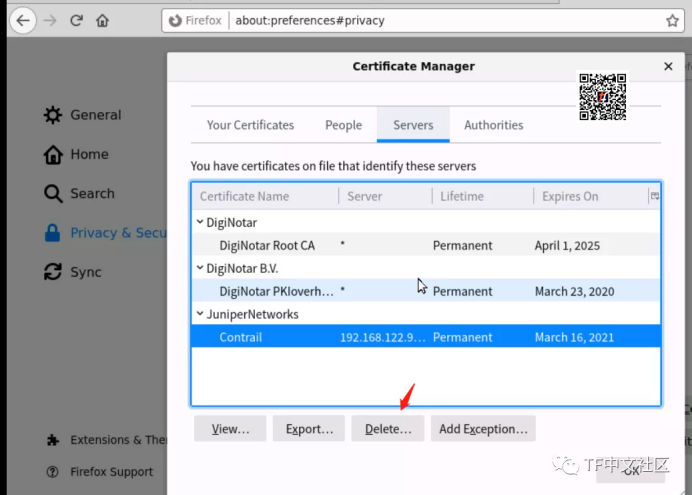Screen dimensions: 692x495
Task: Sort by the Server column header
Action: coord(385,196)
